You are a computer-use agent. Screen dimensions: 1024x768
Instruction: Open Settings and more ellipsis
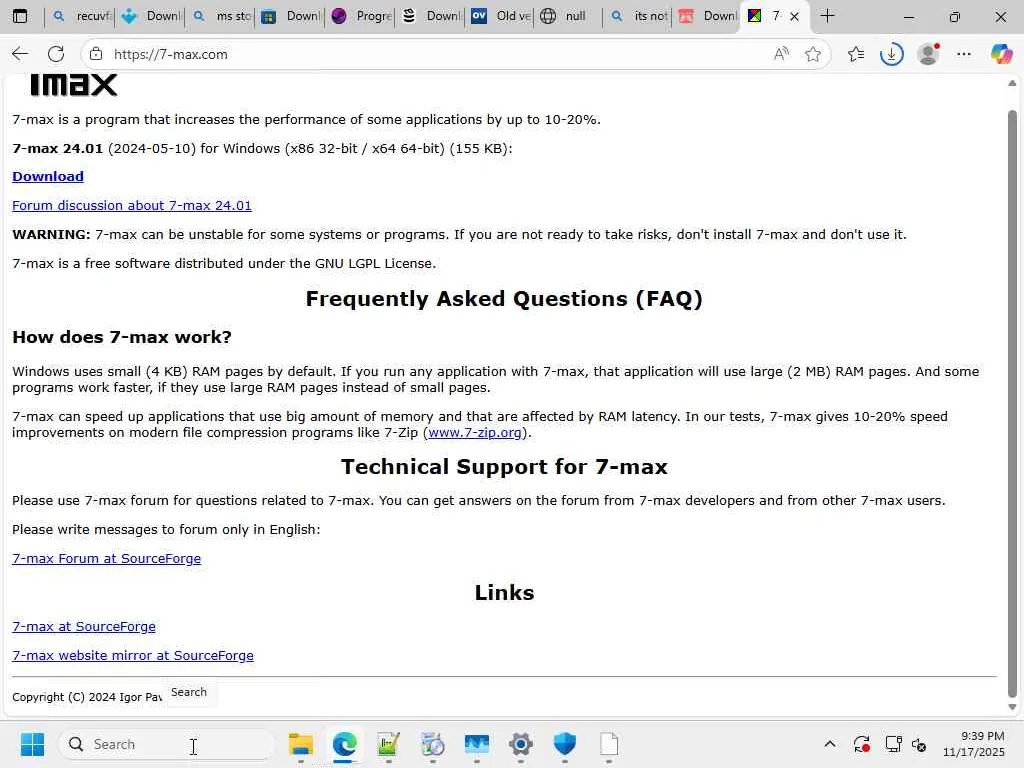click(964, 54)
